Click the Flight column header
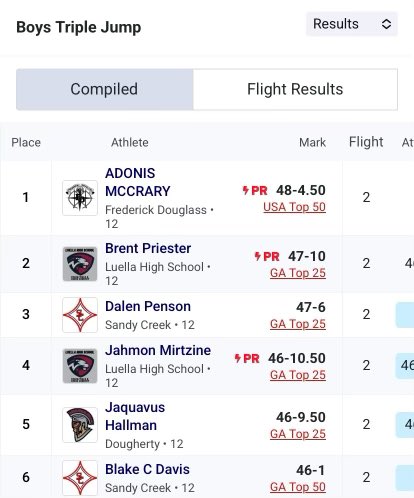 coord(366,142)
